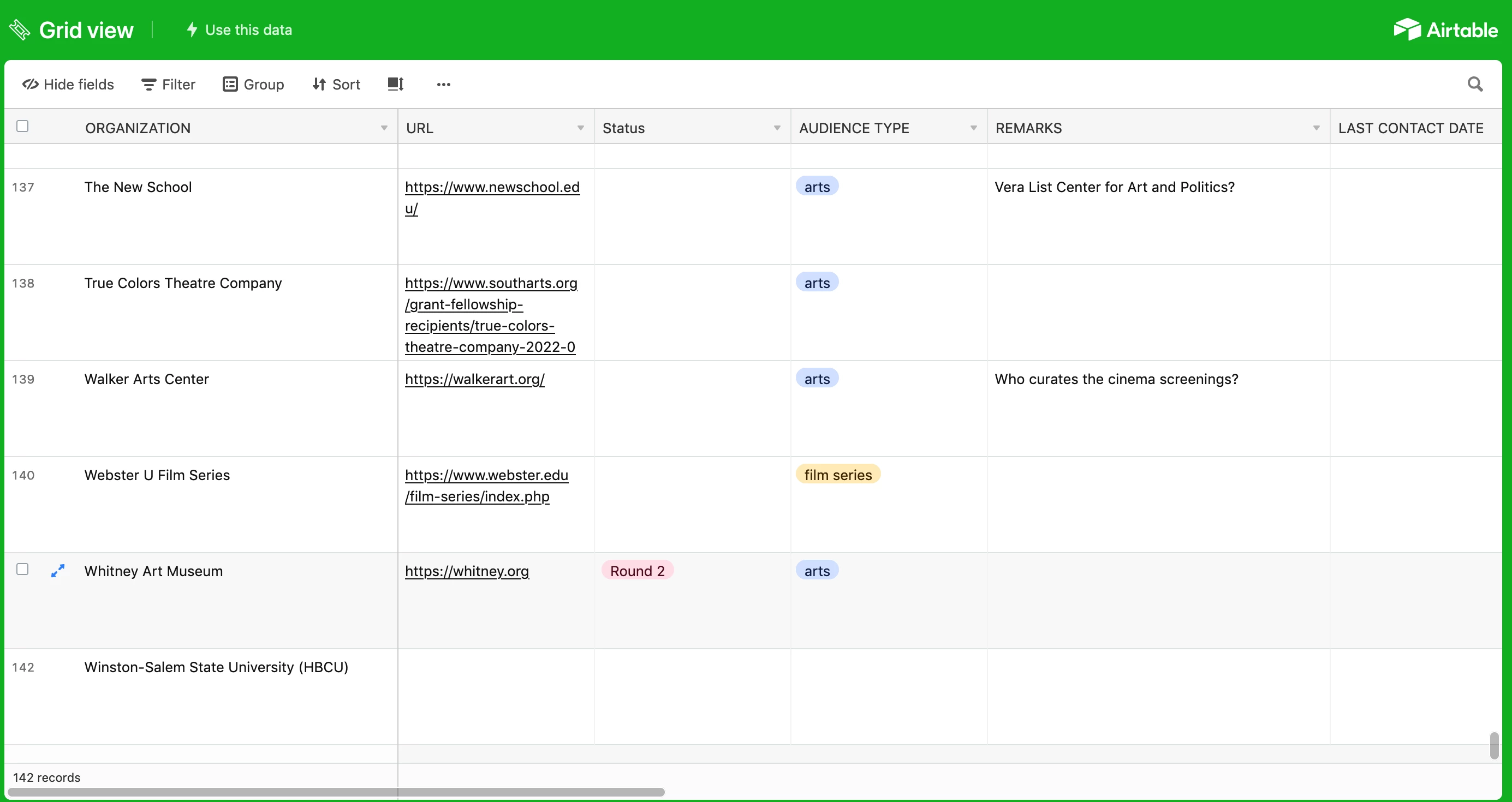Click the arts tag in Walker Arts Center row
The image size is (1512, 802).
(x=817, y=379)
